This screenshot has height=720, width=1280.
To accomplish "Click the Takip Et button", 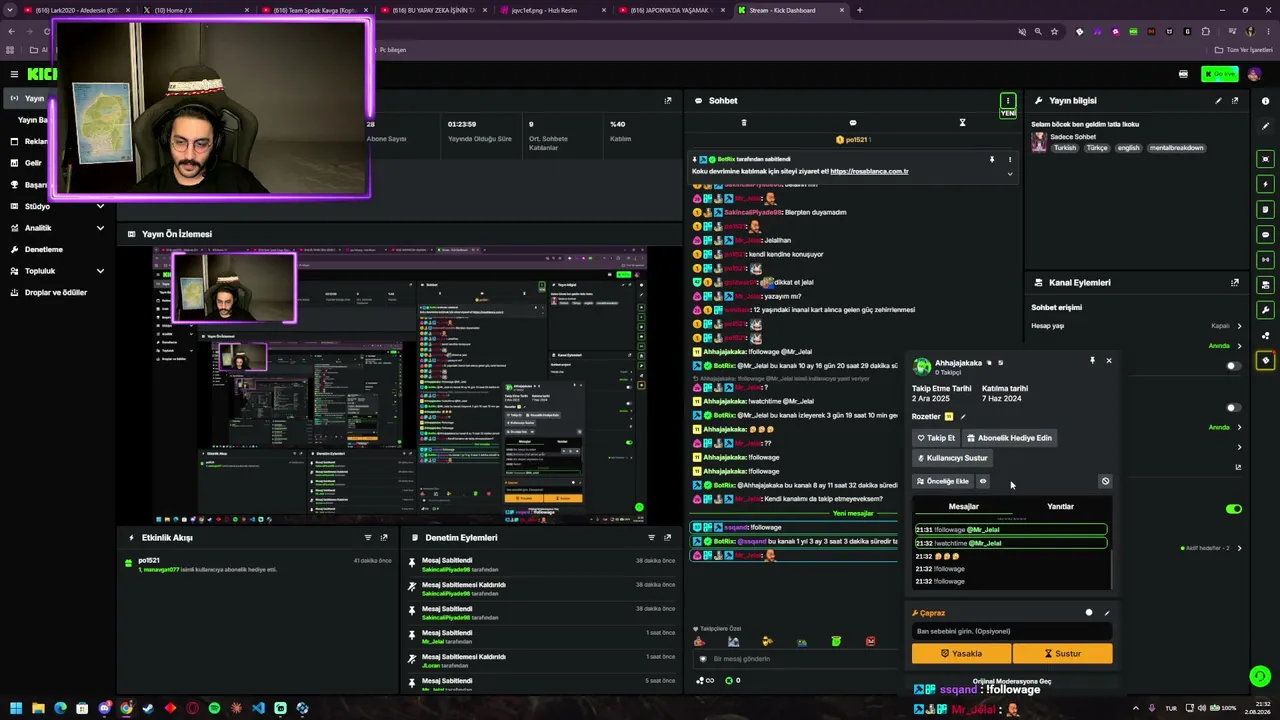I will pos(936,438).
